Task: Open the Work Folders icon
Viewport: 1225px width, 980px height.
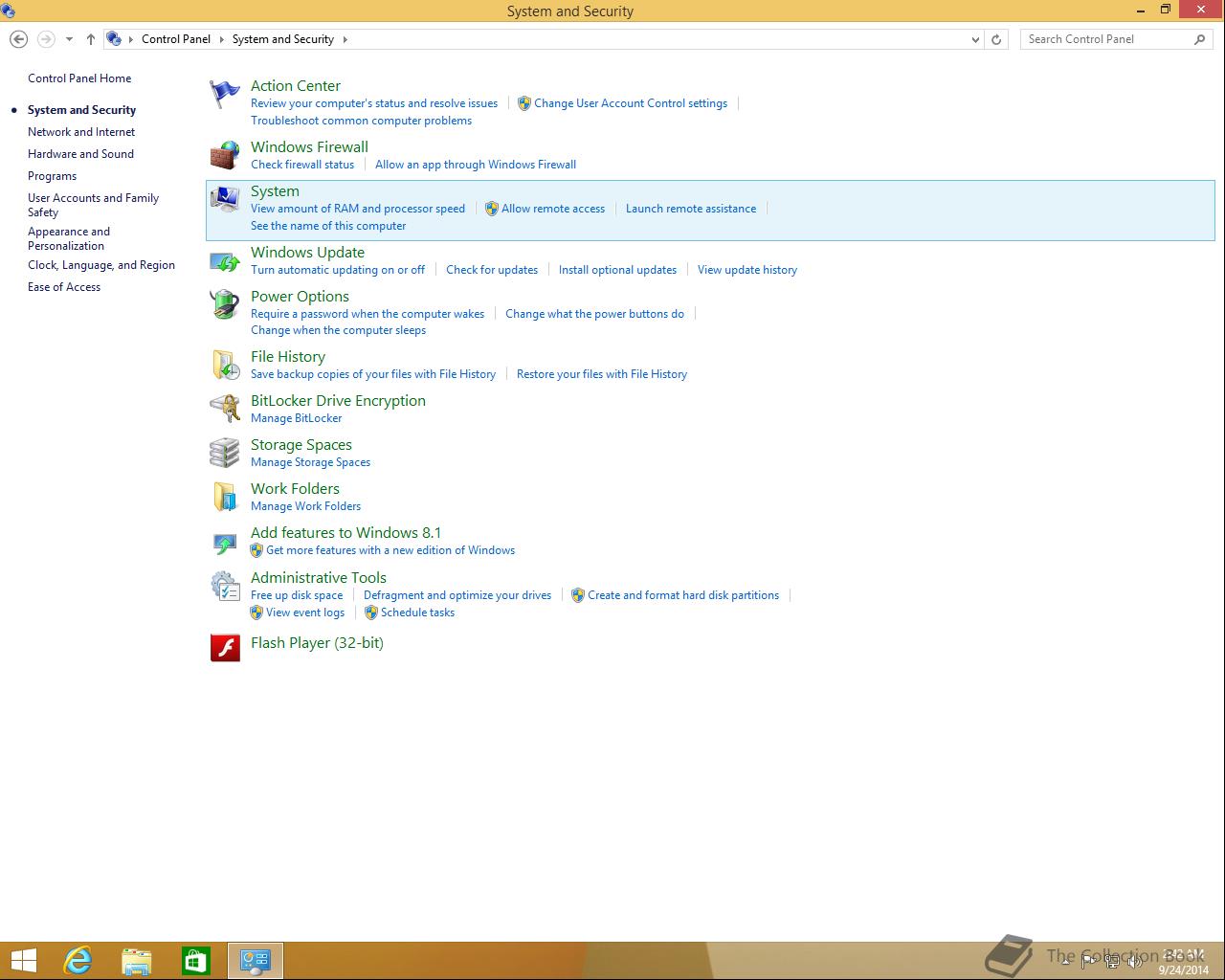Action: coord(225,497)
